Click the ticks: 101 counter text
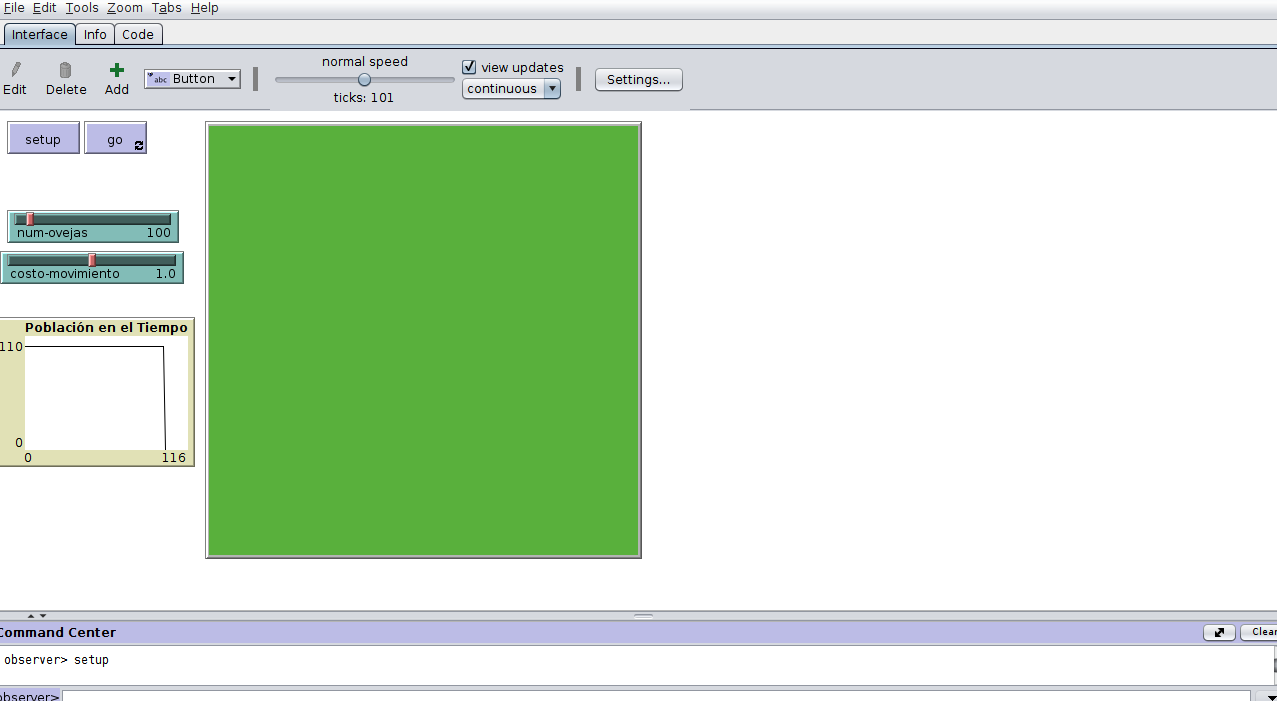 364,98
